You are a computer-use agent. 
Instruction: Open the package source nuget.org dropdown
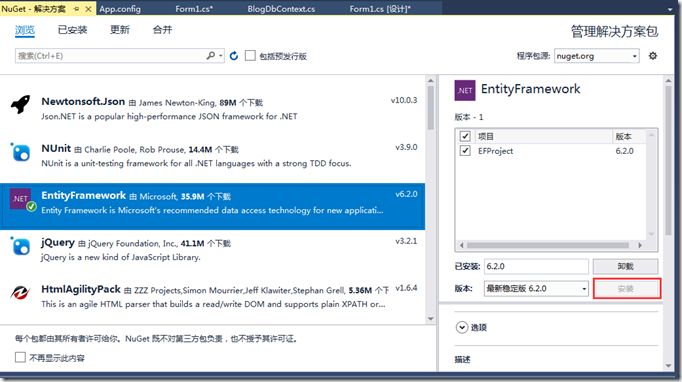[x=635, y=56]
